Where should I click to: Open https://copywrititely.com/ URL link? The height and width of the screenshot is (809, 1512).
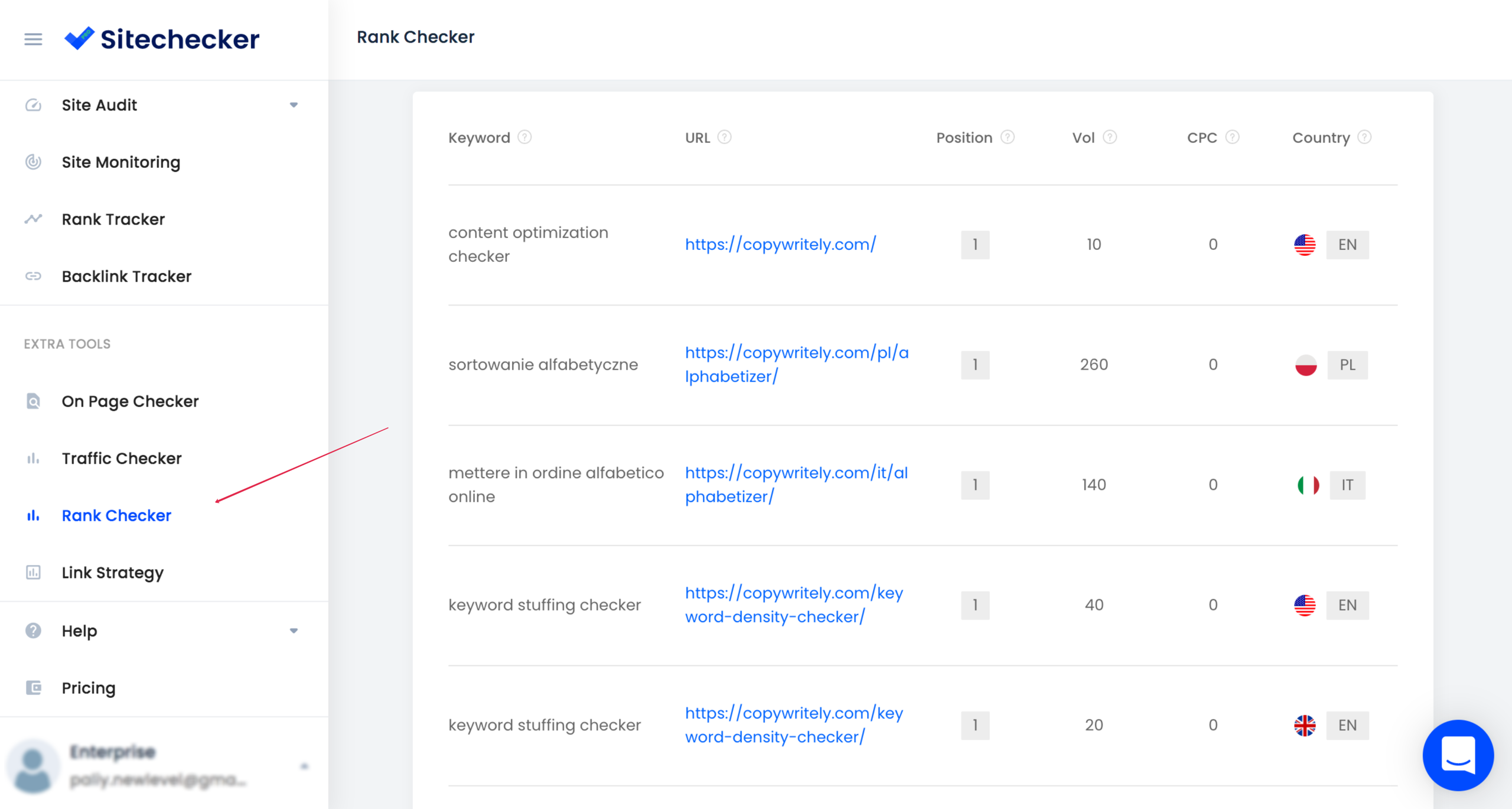pyautogui.click(x=780, y=243)
